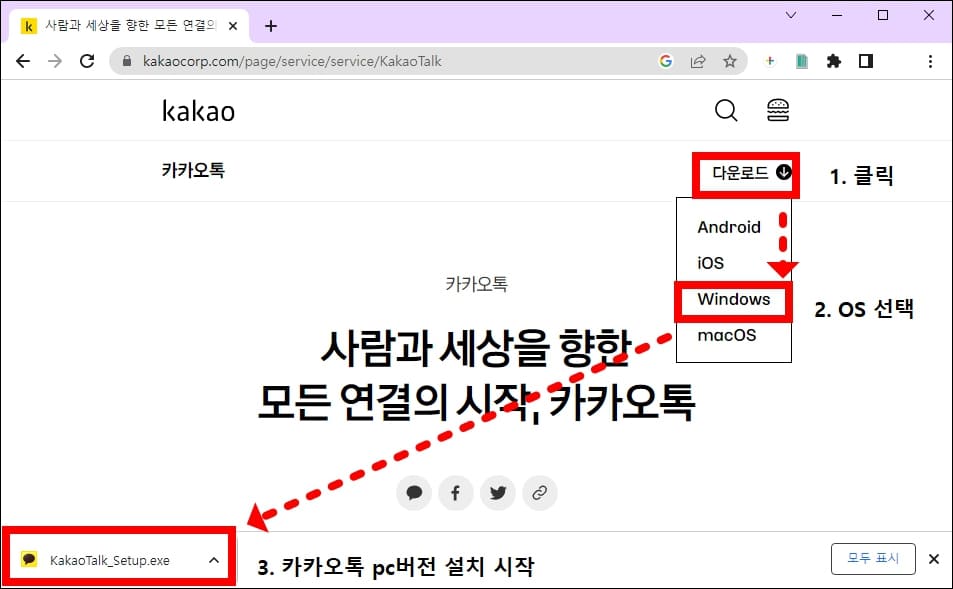
Task: Reload the page with the refresh icon
Action: click(x=87, y=61)
